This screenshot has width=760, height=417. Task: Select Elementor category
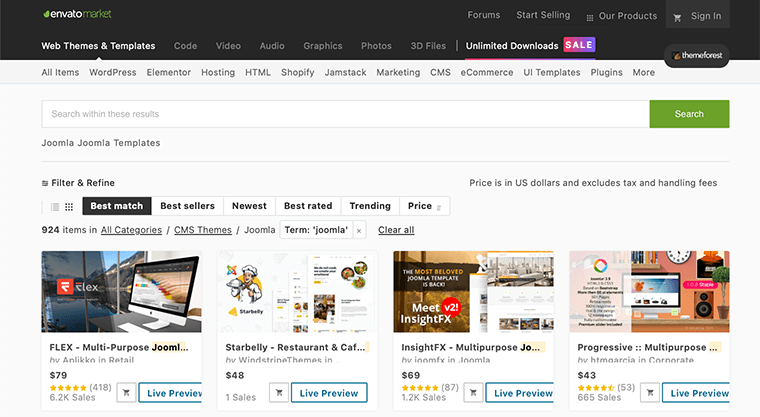(169, 72)
